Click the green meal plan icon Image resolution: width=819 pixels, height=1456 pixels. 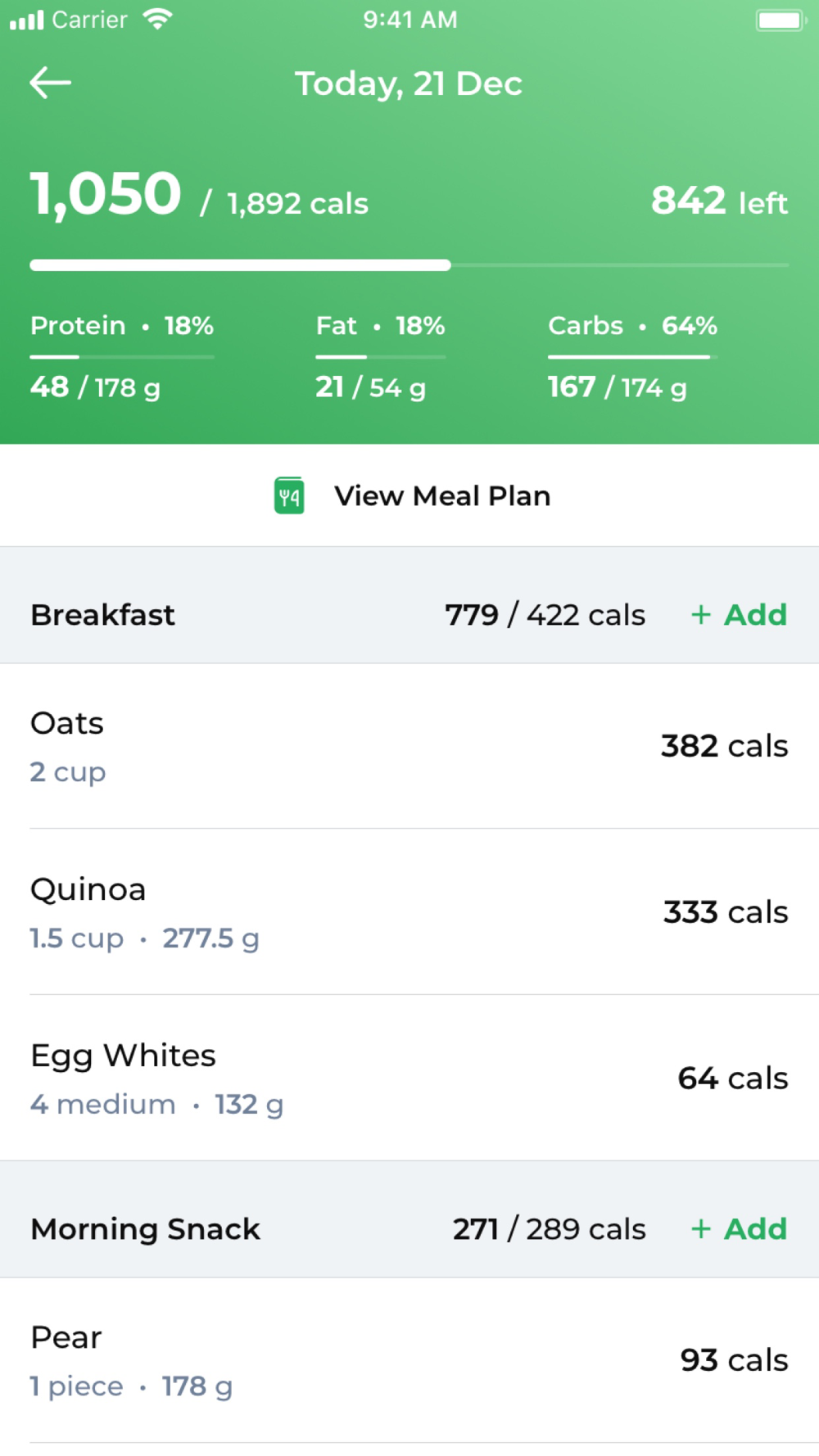pyautogui.click(x=289, y=495)
